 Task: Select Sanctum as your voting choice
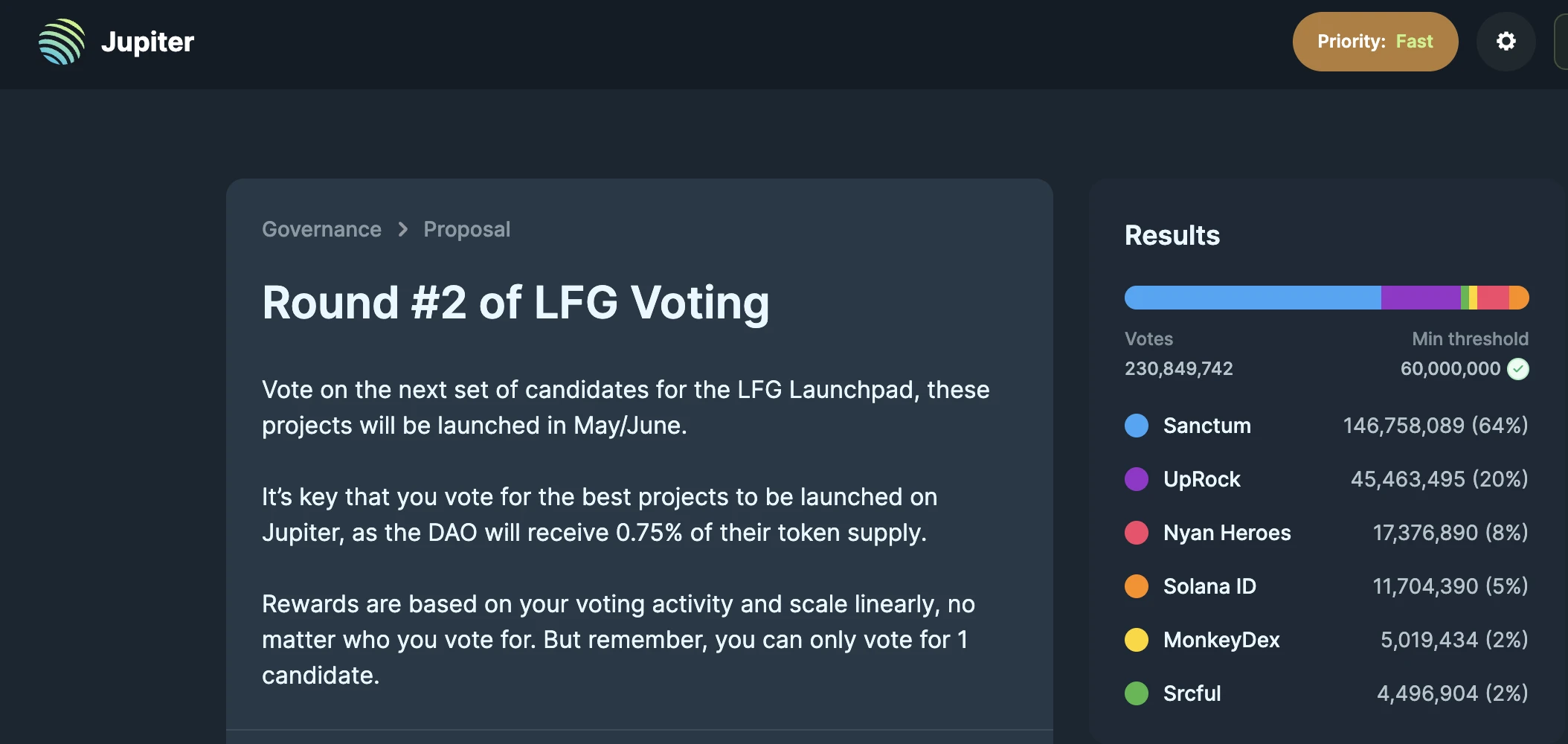point(1206,426)
